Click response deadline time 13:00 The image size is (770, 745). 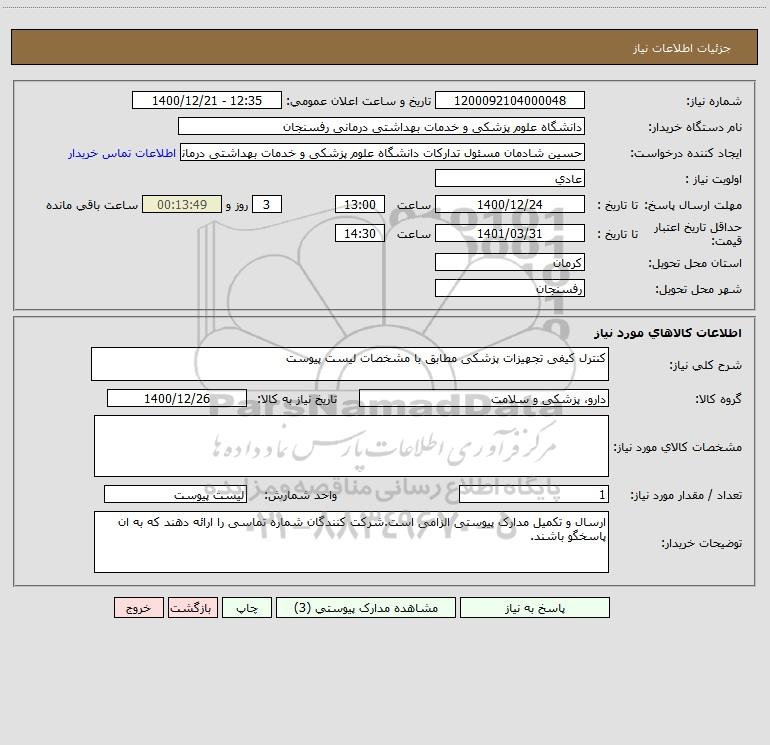click(x=359, y=204)
